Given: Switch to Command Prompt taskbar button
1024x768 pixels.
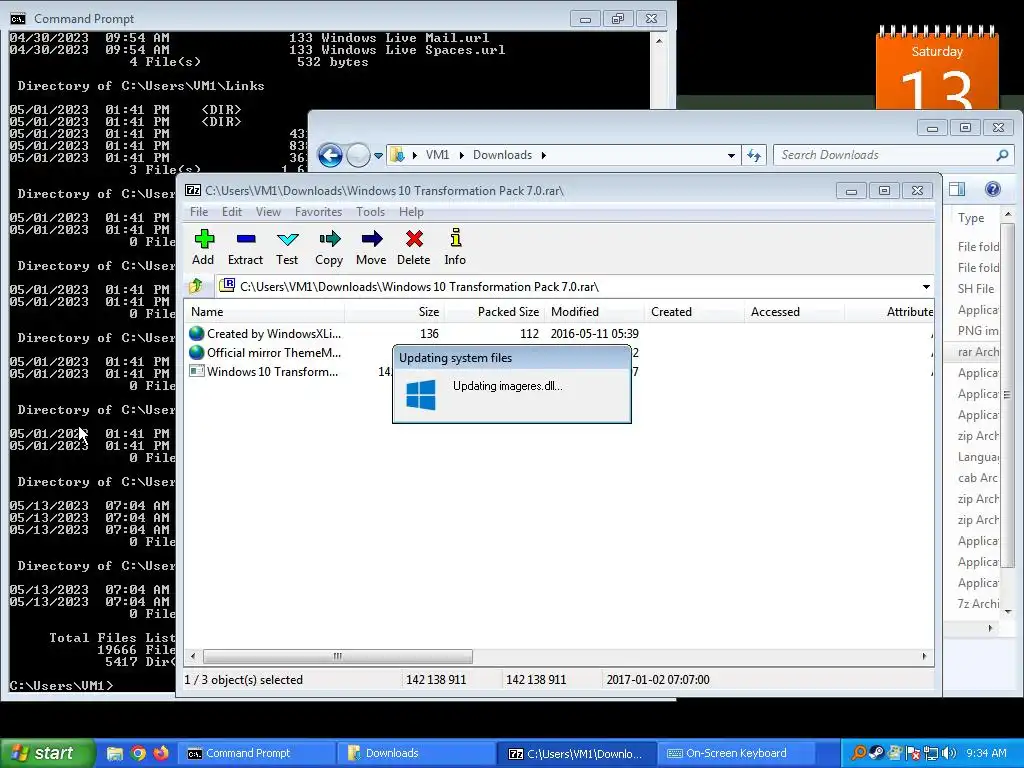Looking at the screenshot, I should (256, 753).
